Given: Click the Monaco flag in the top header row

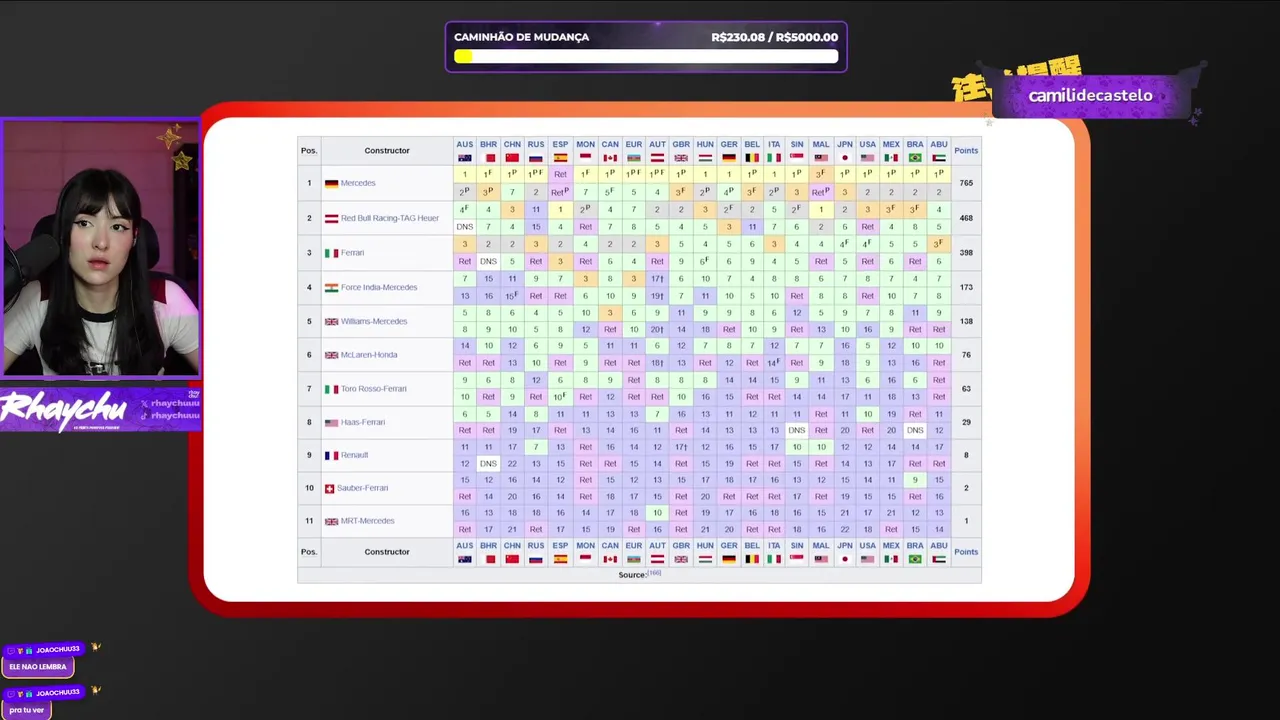Looking at the screenshot, I should 585,158.
